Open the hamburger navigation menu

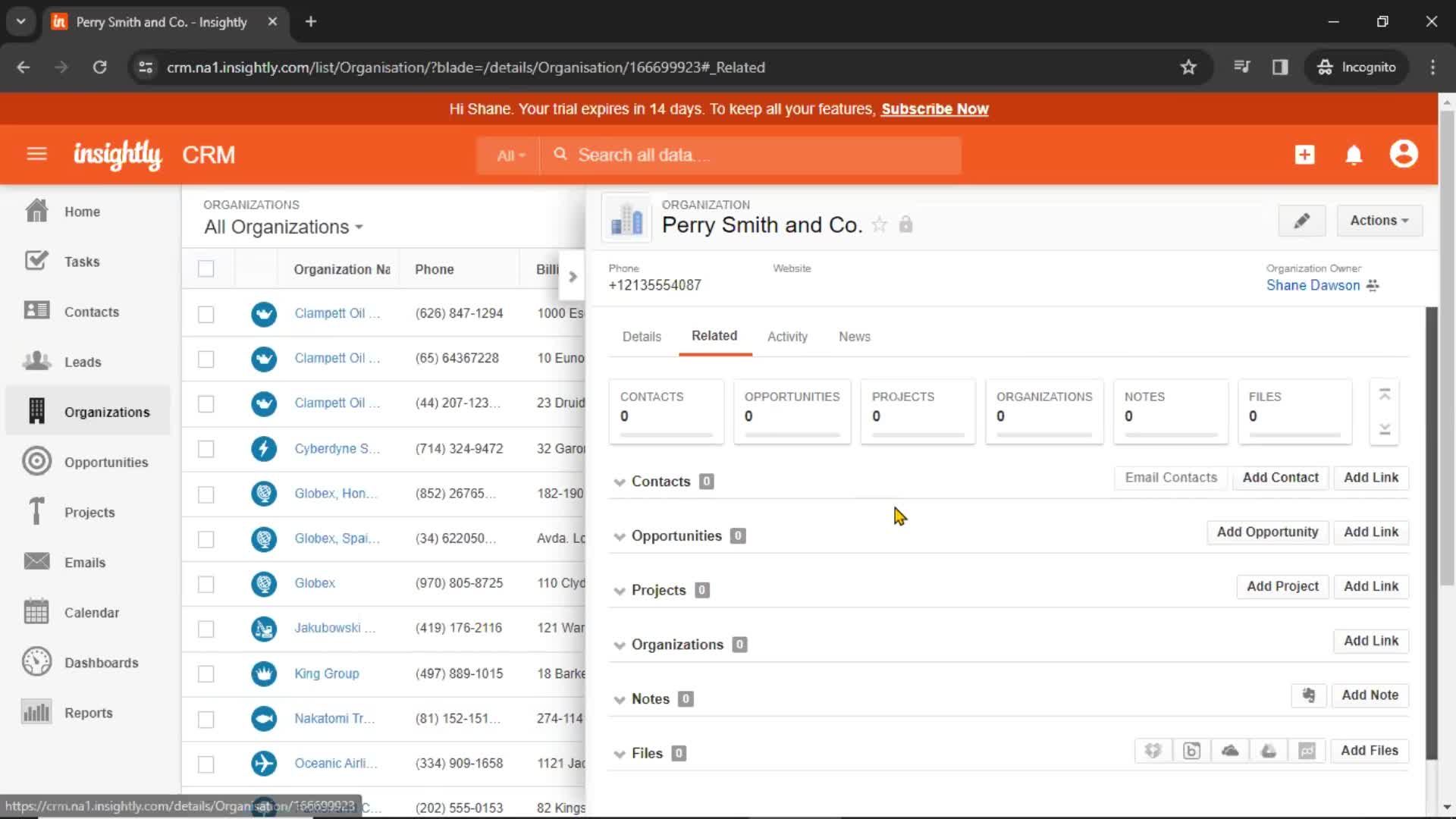36,155
